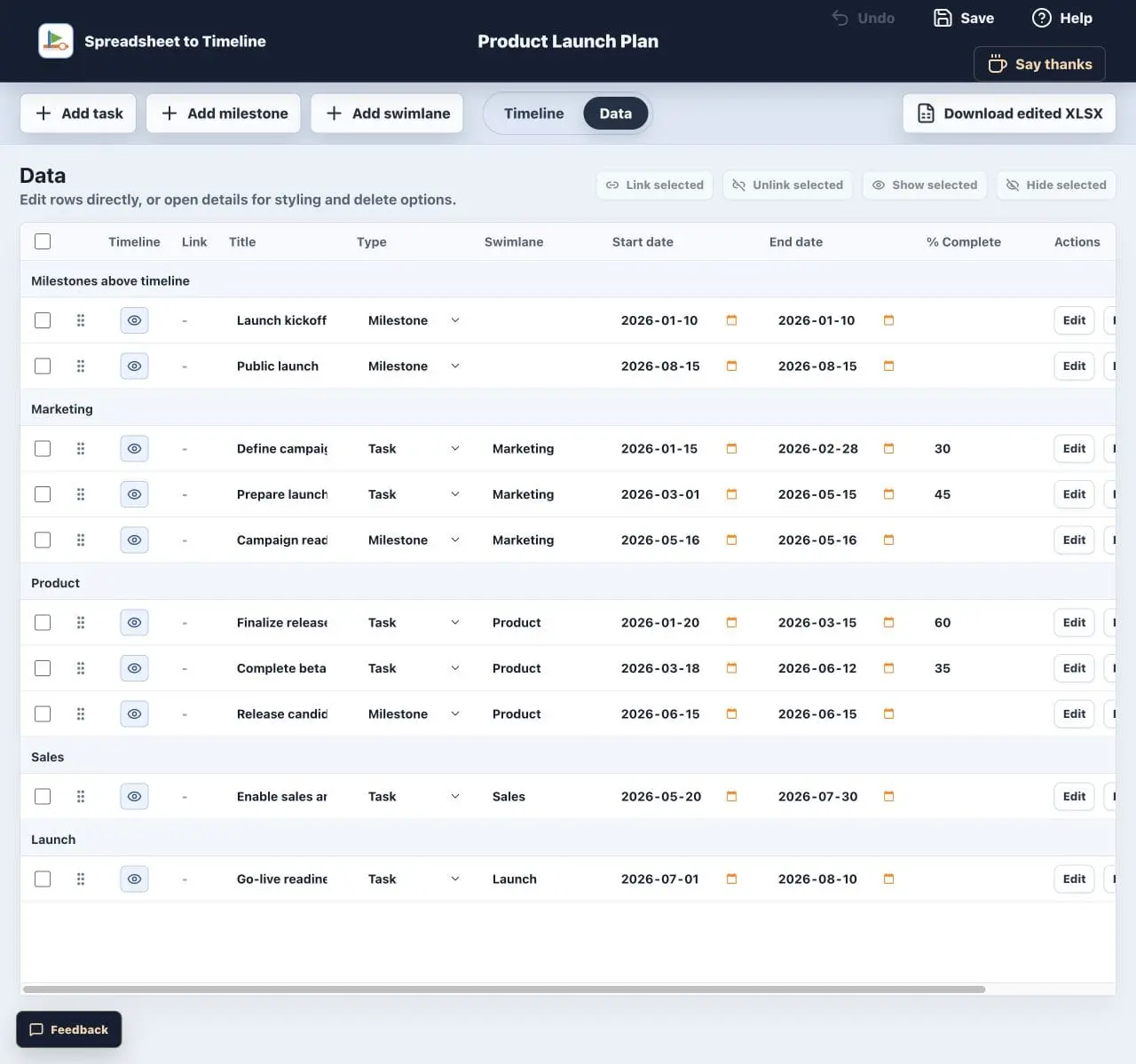Click the Spreadsheet to Timeline app logo
Viewport: 1136px width, 1064px height.
pyautogui.click(x=56, y=41)
